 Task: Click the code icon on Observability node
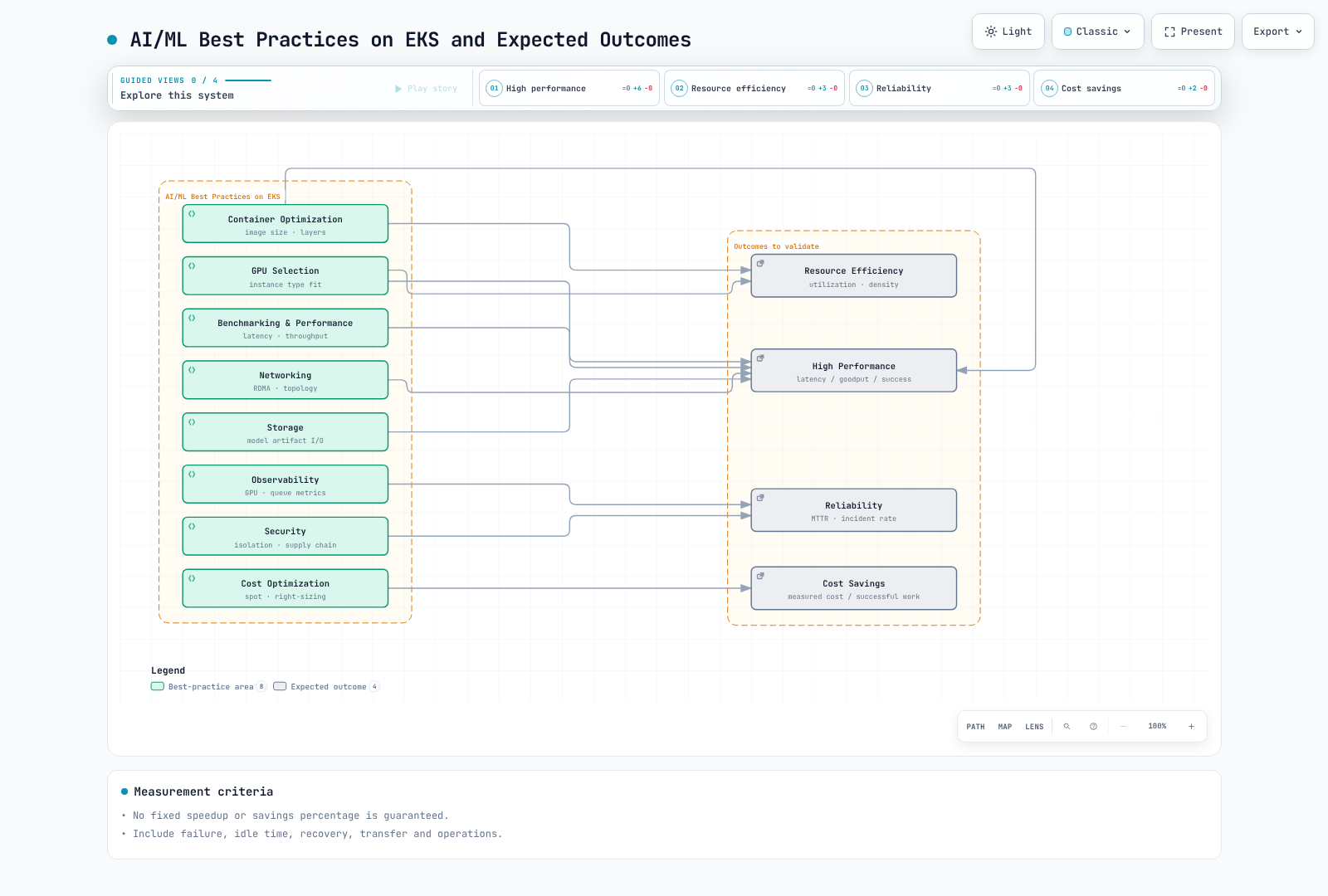tap(192, 475)
